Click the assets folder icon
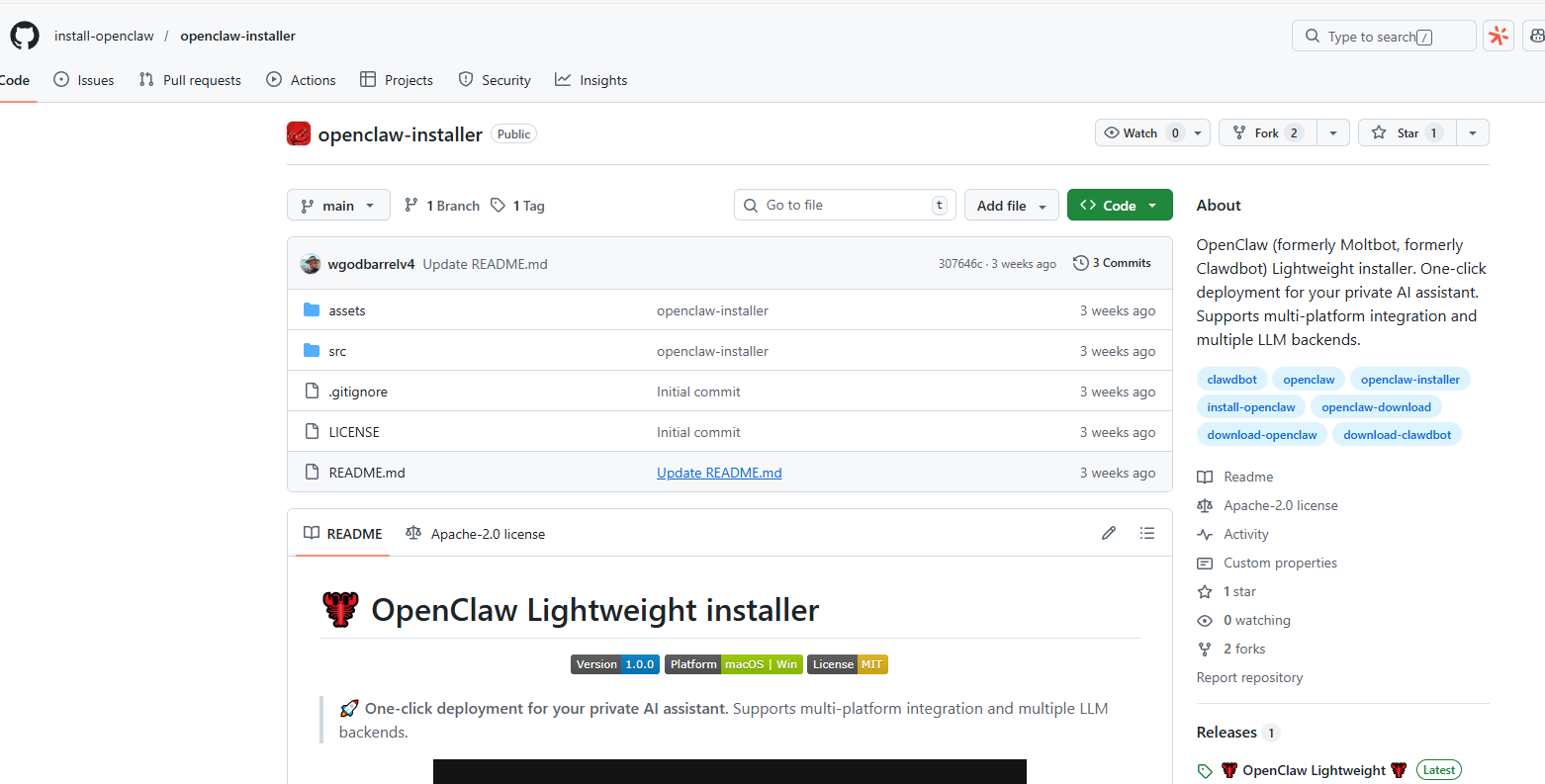Image resolution: width=1545 pixels, height=784 pixels. 312,310
